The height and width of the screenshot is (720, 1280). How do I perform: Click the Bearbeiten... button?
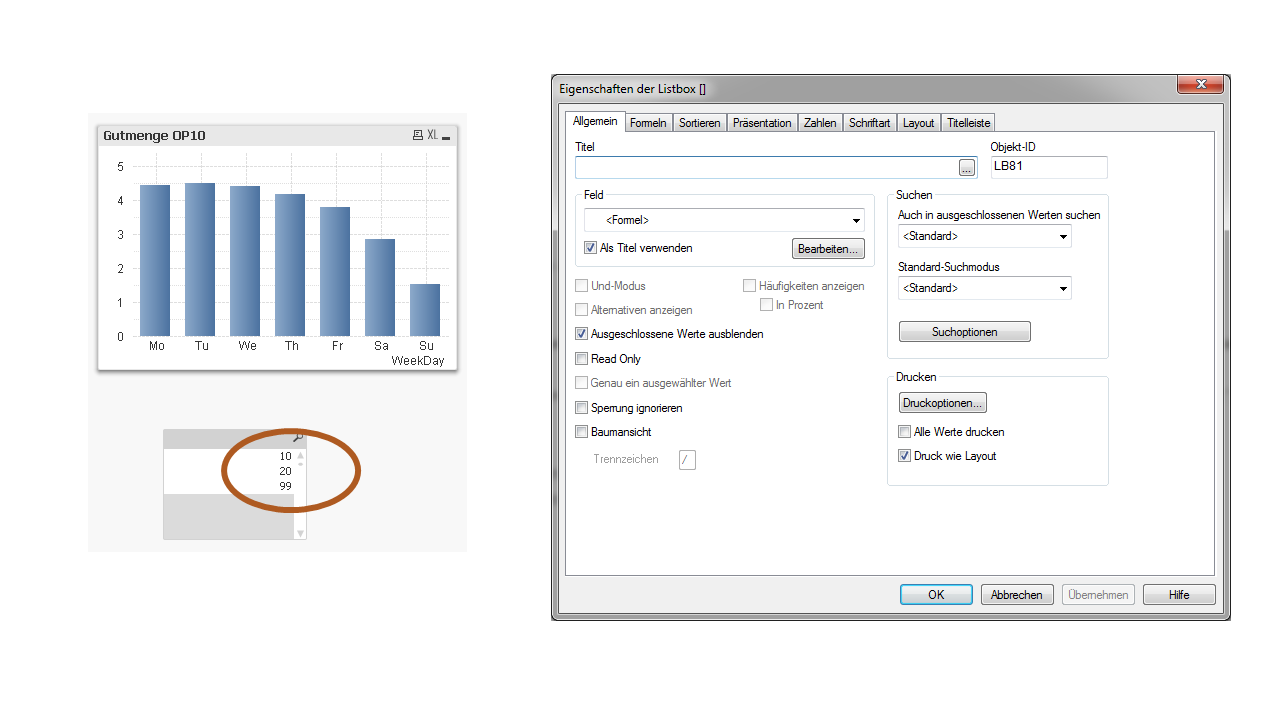click(x=829, y=248)
